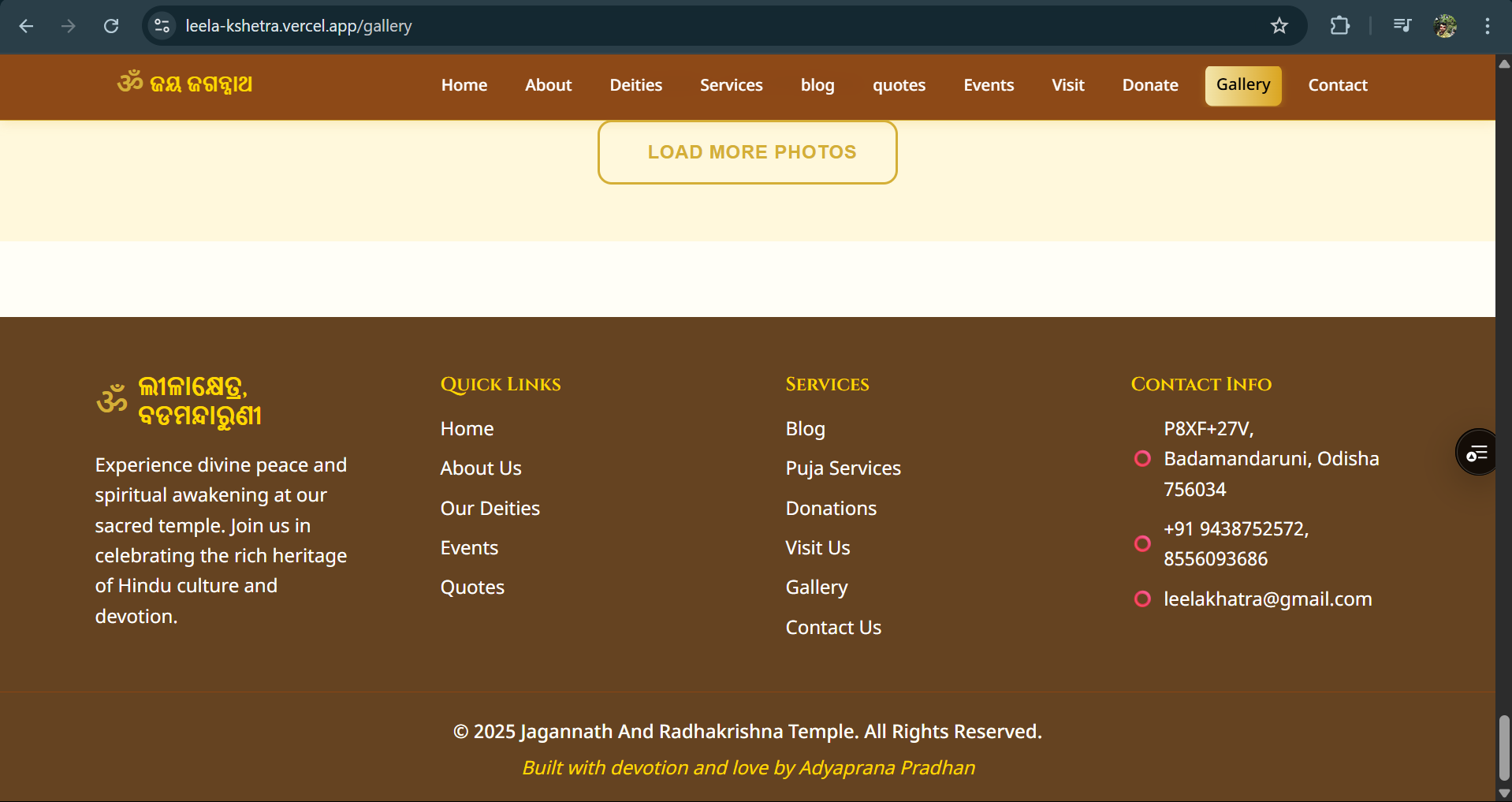This screenshot has height=802, width=1512.
Task: Follow the footer About Us link
Action: click(481, 468)
